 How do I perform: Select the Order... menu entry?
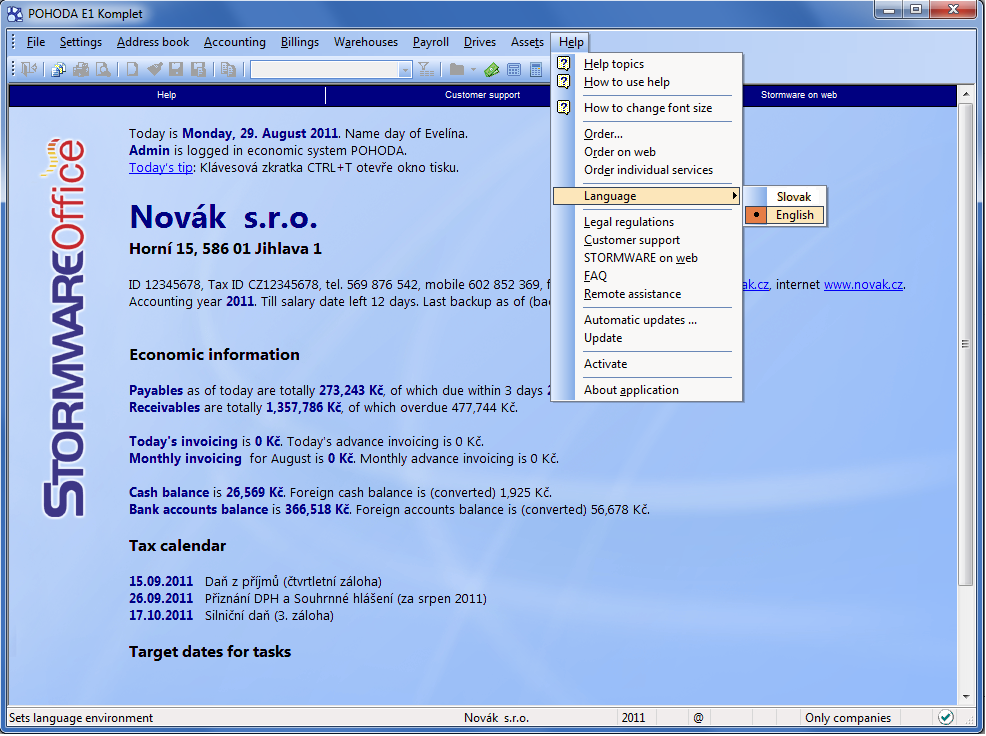point(647,133)
